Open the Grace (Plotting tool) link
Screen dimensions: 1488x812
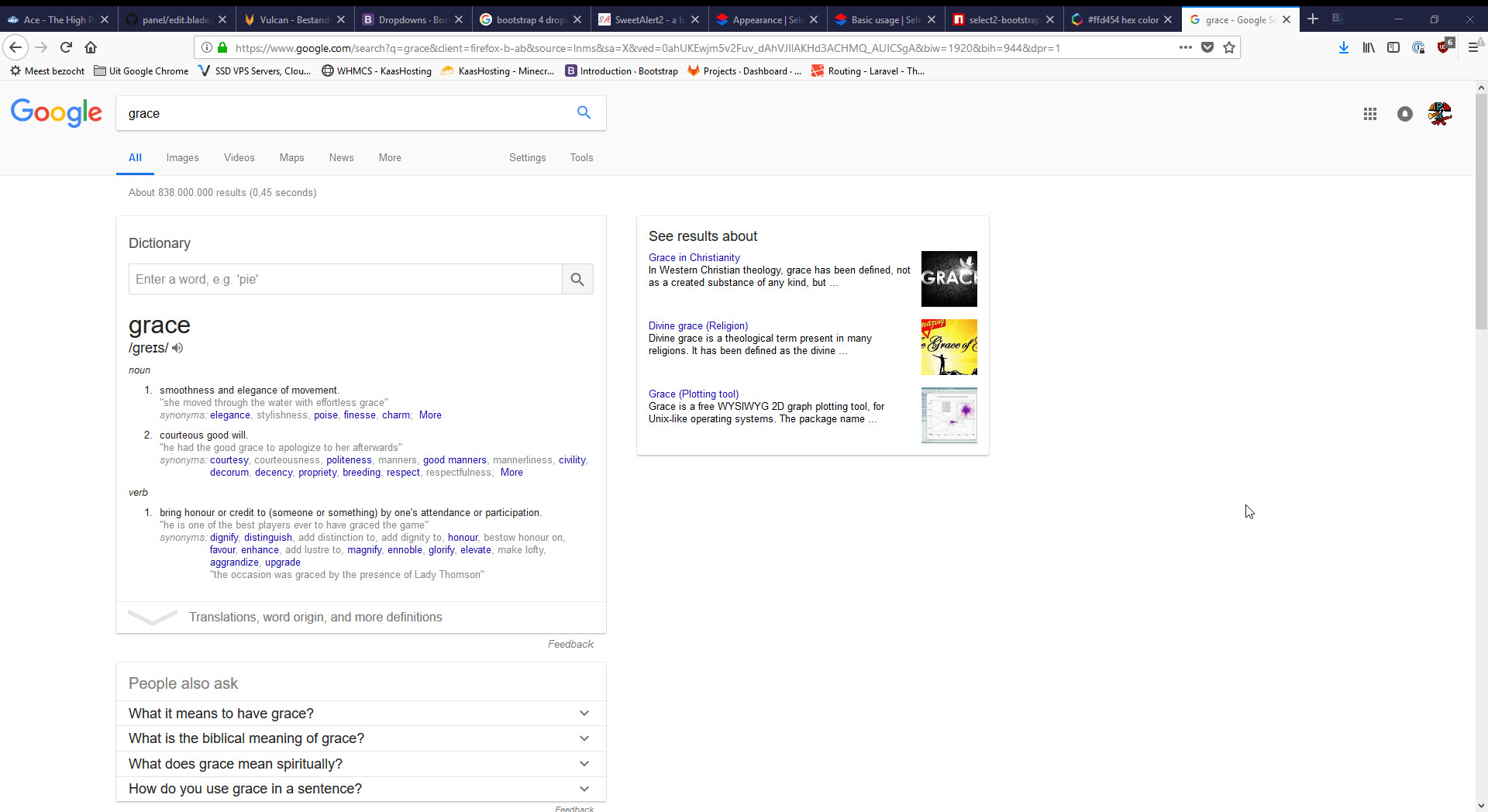693,394
